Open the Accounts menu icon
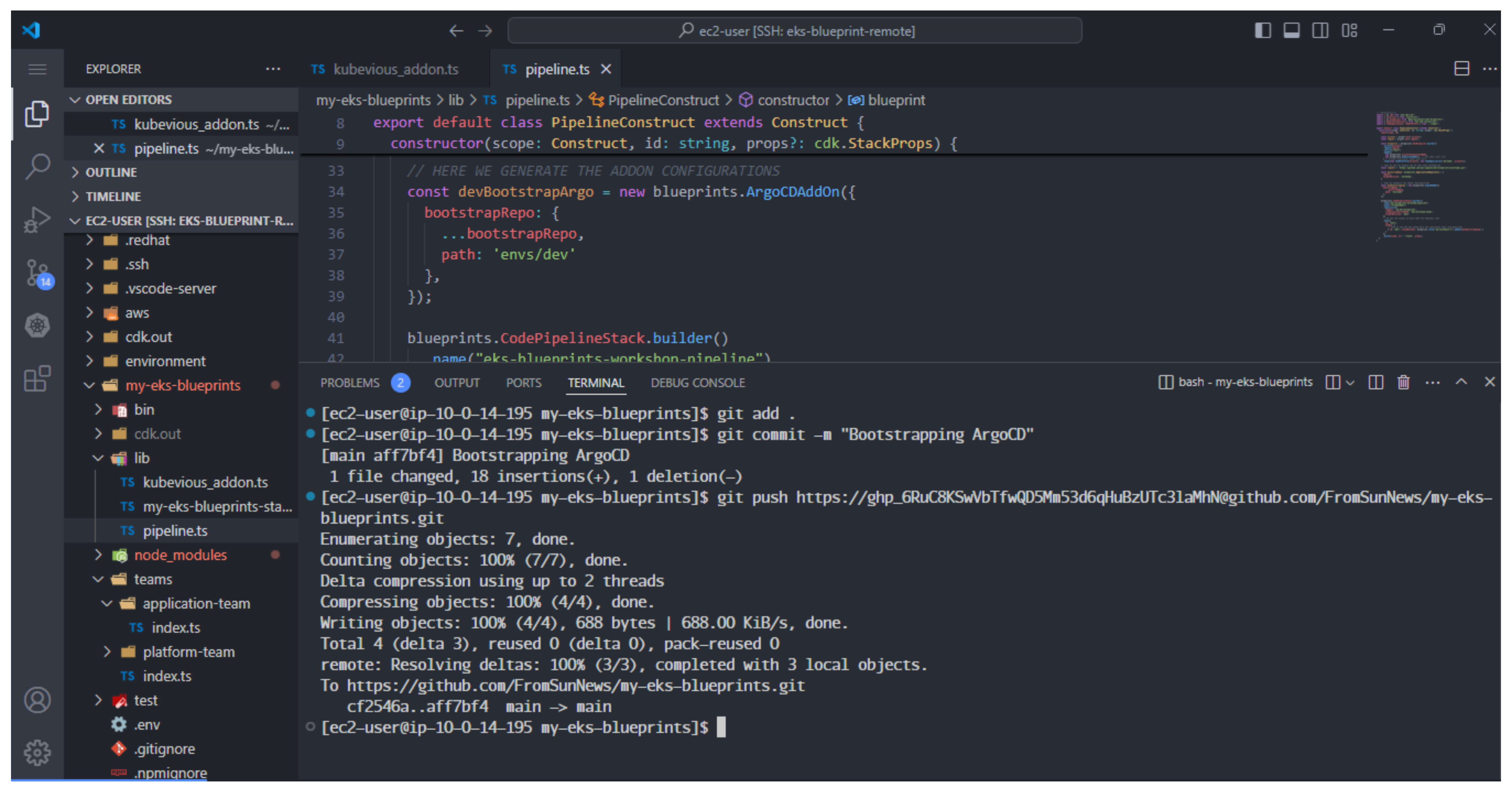The image size is (1512, 793). [x=37, y=700]
